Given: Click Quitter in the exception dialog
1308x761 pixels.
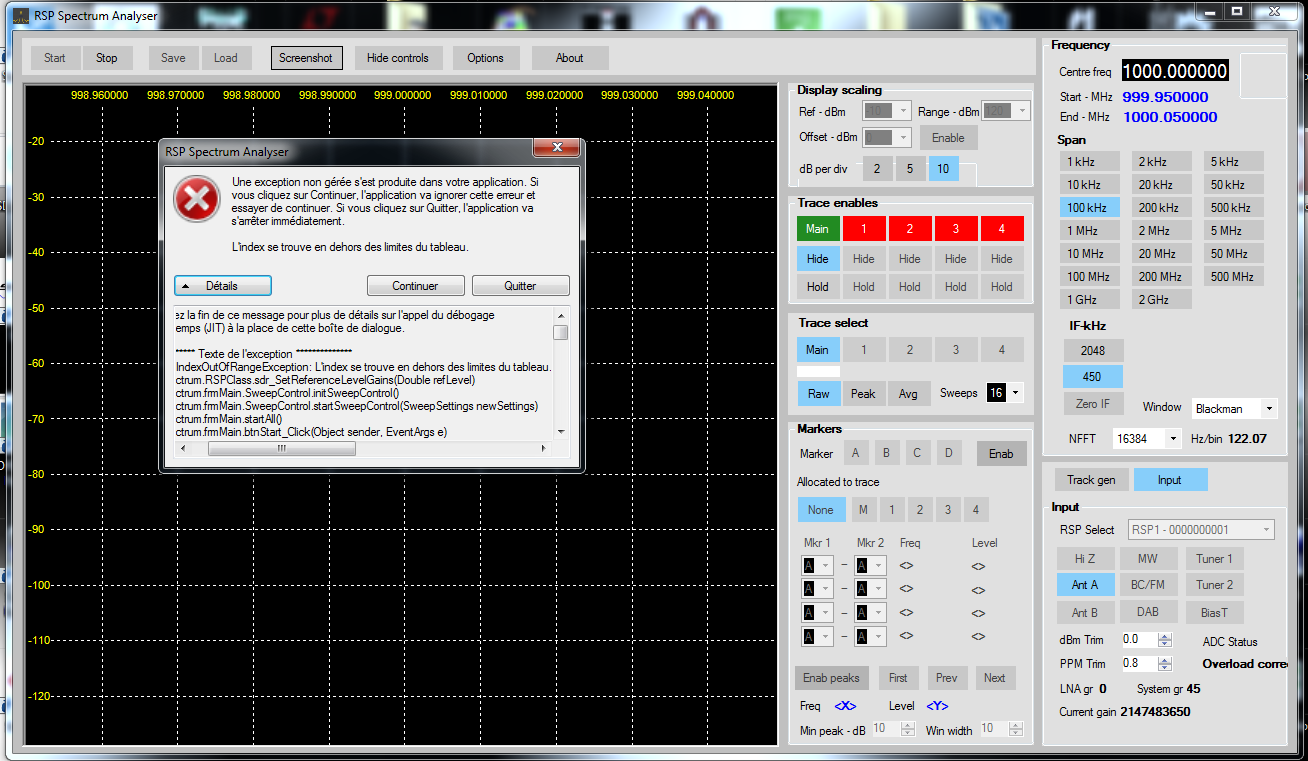Looking at the screenshot, I should 520,286.
